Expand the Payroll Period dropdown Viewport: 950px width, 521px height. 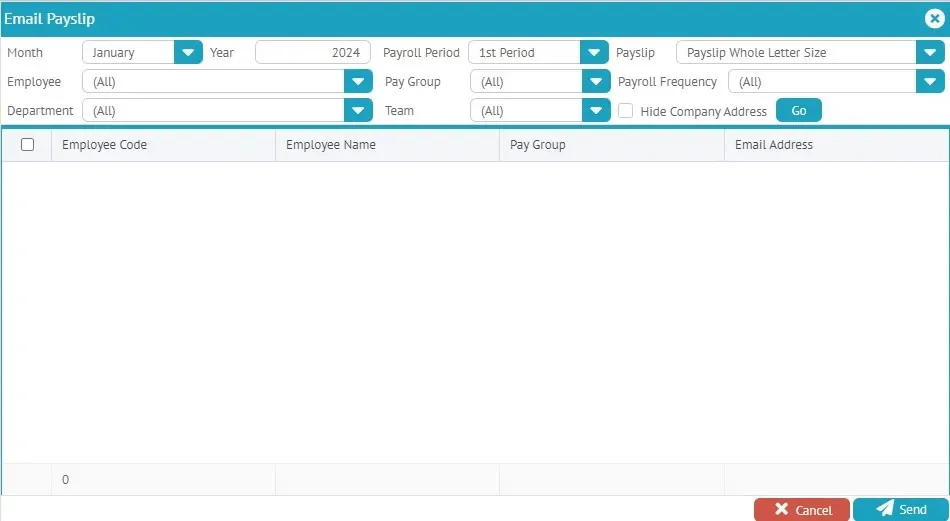[x=594, y=52]
